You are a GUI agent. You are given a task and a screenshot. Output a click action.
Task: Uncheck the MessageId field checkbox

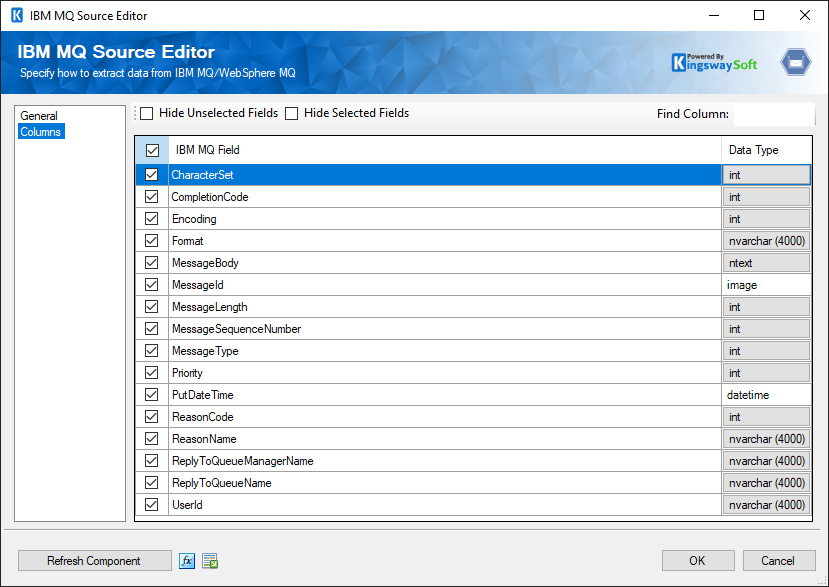tap(152, 285)
